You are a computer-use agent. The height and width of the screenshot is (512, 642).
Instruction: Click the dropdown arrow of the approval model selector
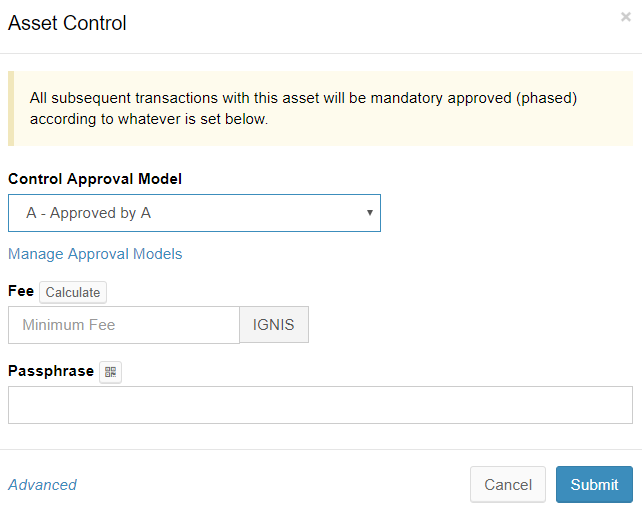click(369, 213)
